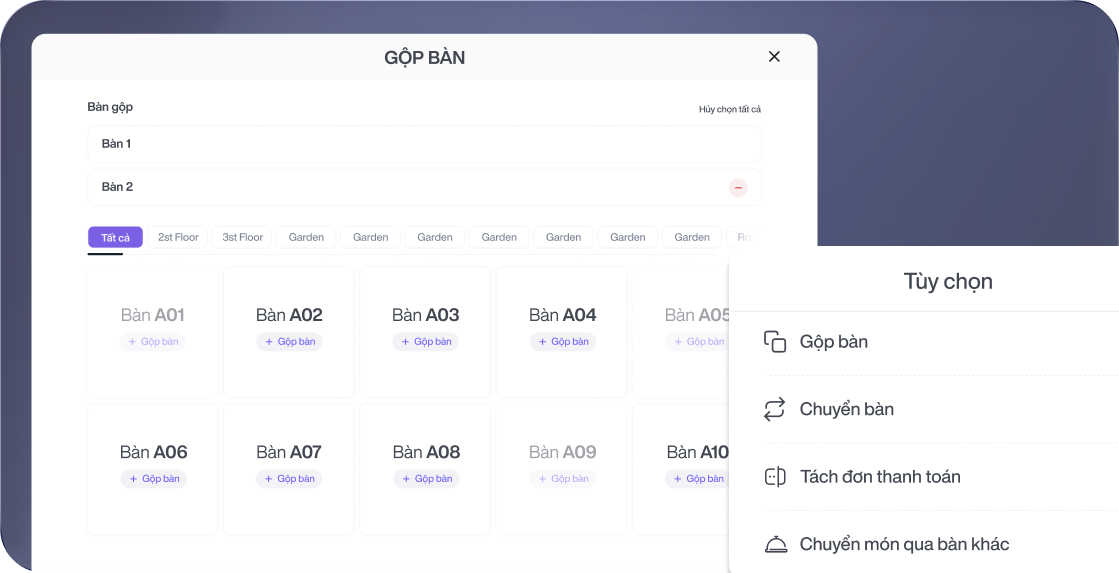Image resolution: width=1119 pixels, height=573 pixels.
Task: Click the Tách đơn thanh toán split icon
Action: tap(775, 477)
